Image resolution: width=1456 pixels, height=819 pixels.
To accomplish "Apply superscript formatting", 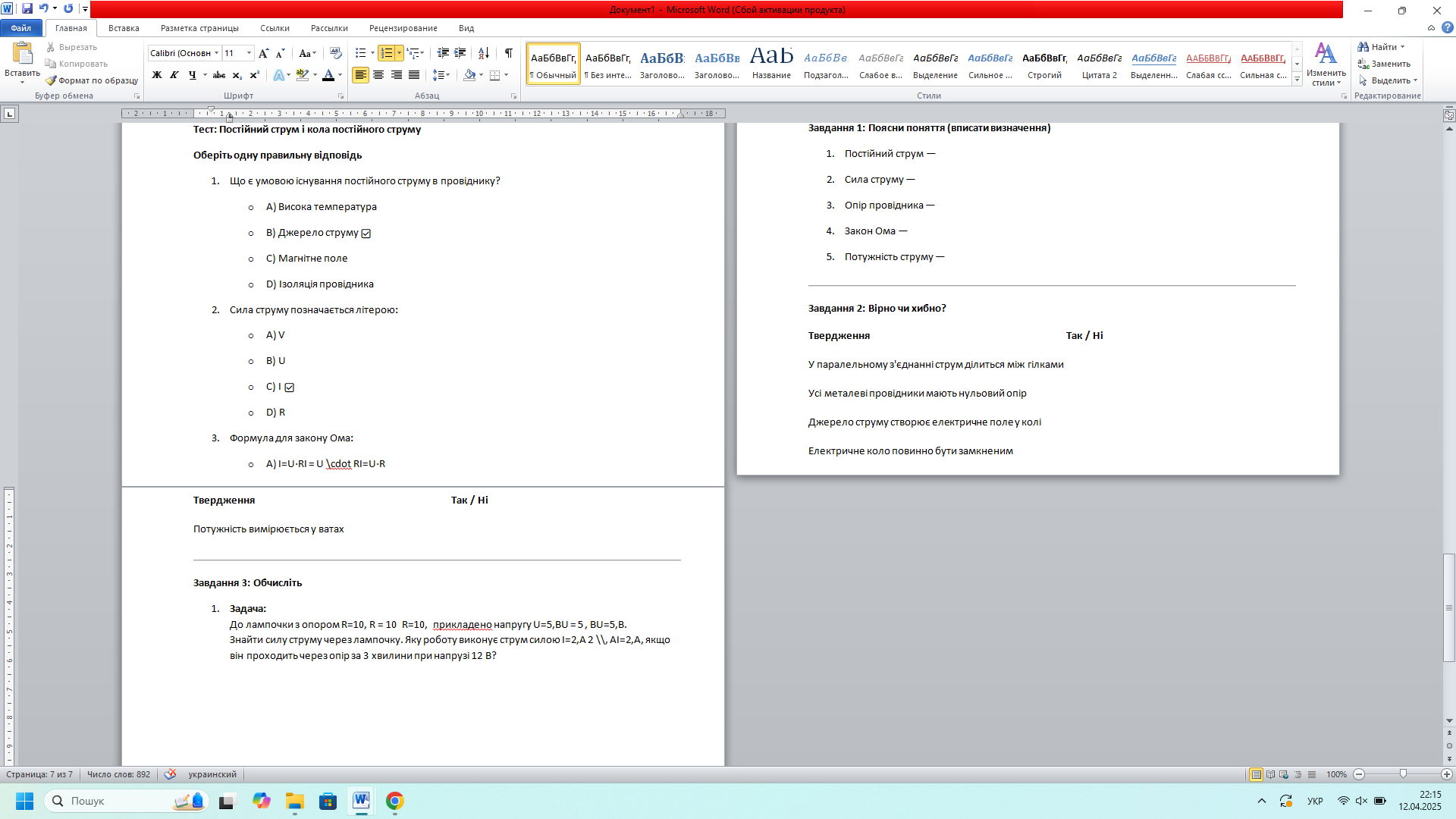I will pyautogui.click(x=255, y=75).
